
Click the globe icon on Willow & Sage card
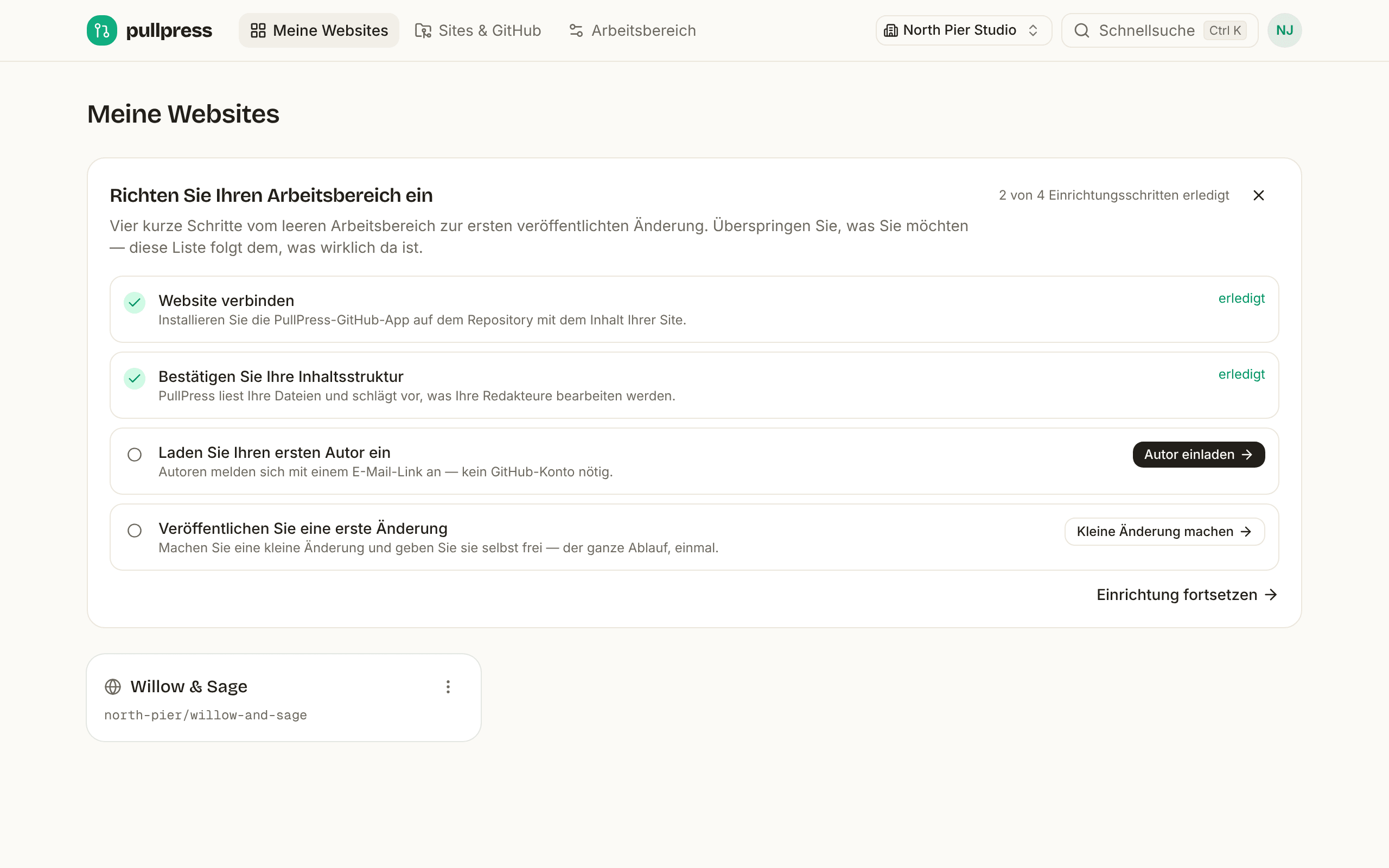(113, 687)
